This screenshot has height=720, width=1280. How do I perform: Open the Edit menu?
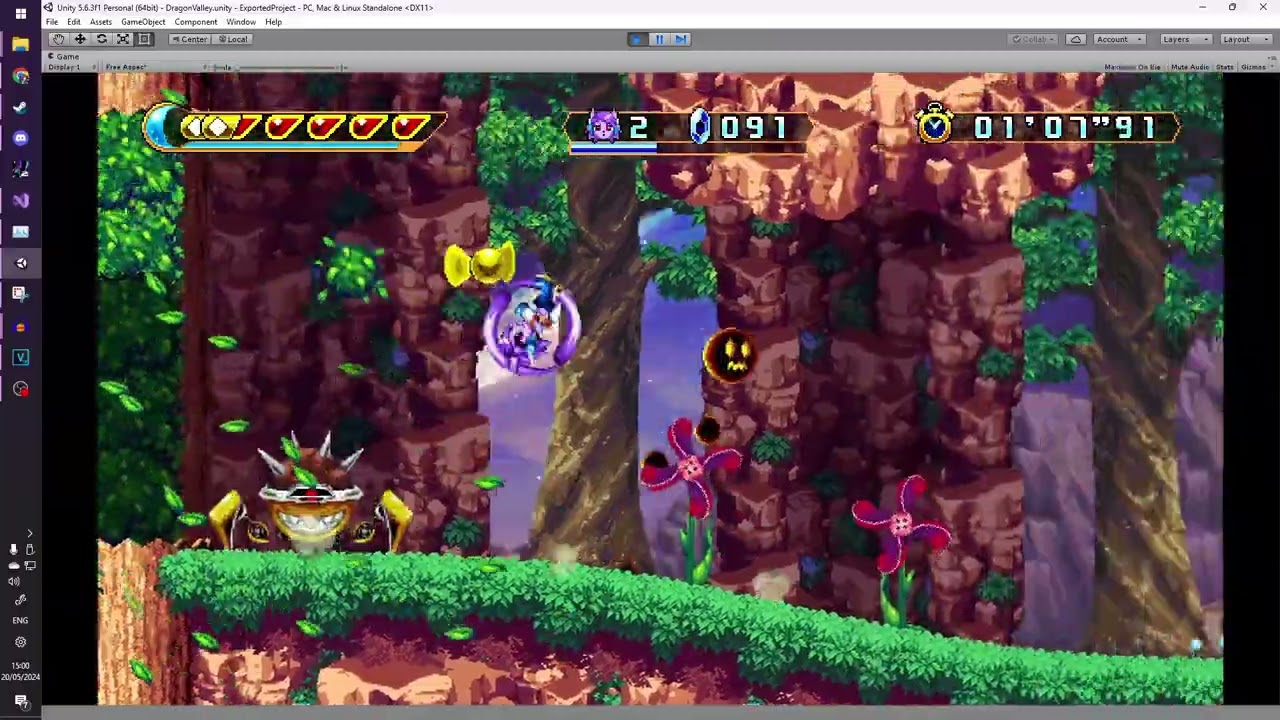point(74,22)
